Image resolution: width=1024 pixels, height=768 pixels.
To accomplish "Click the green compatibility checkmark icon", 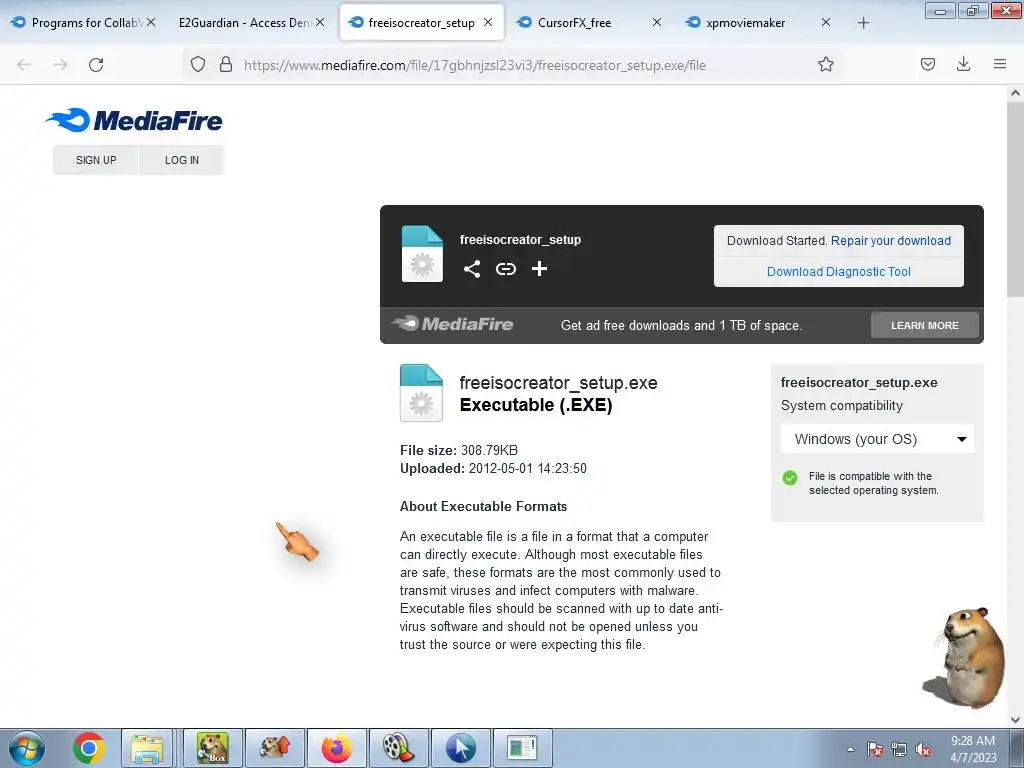I will tap(790, 477).
